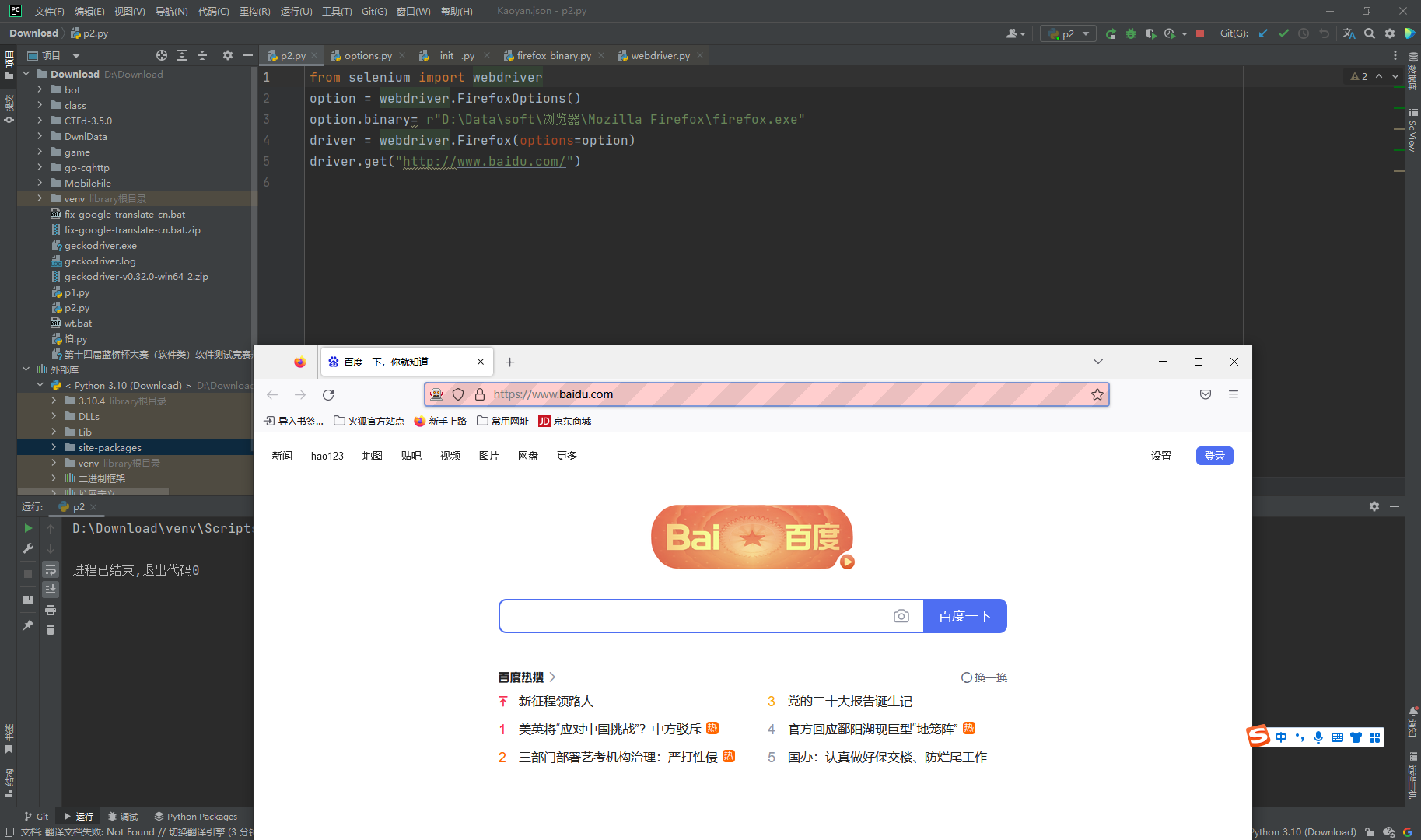The image size is (1421, 840).
Task: Click expand all icon in project panel
Action: coord(182,55)
